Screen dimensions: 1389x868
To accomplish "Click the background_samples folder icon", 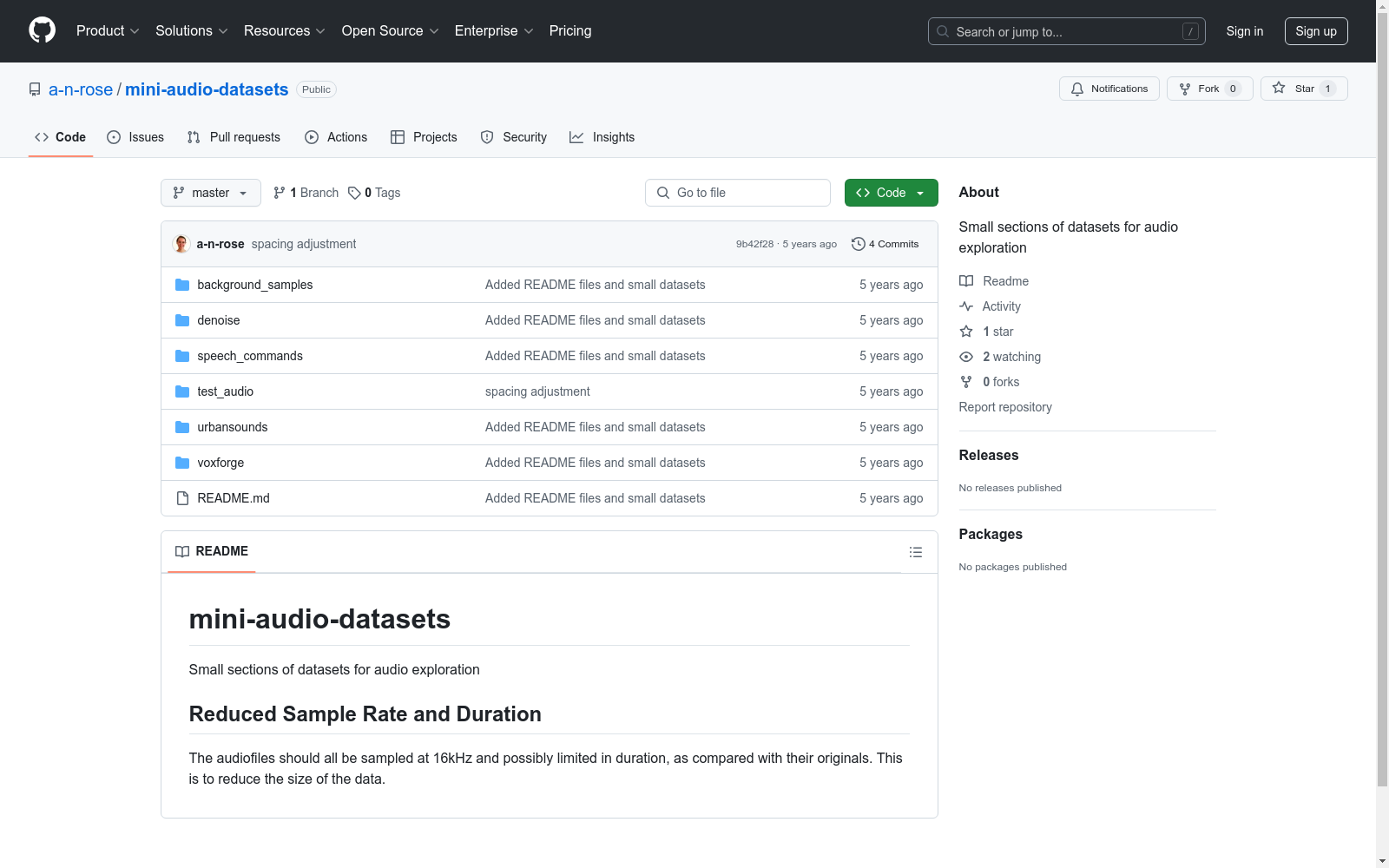I will 182,285.
